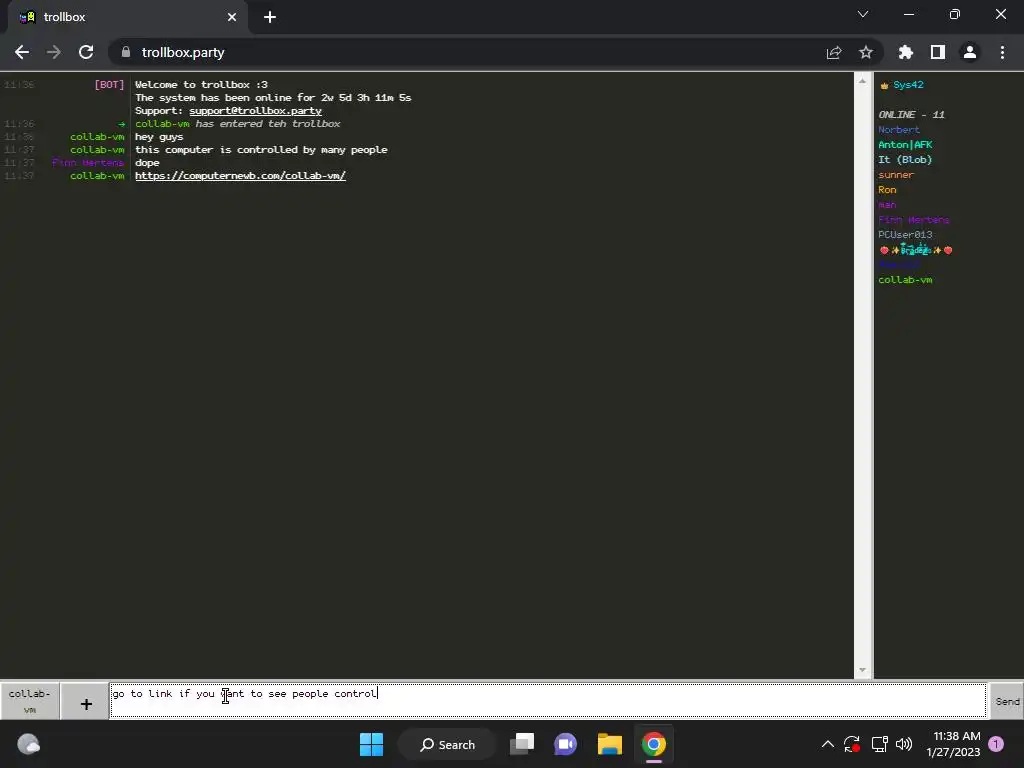
Task: Select user sunner in the online list
Action: (x=895, y=175)
